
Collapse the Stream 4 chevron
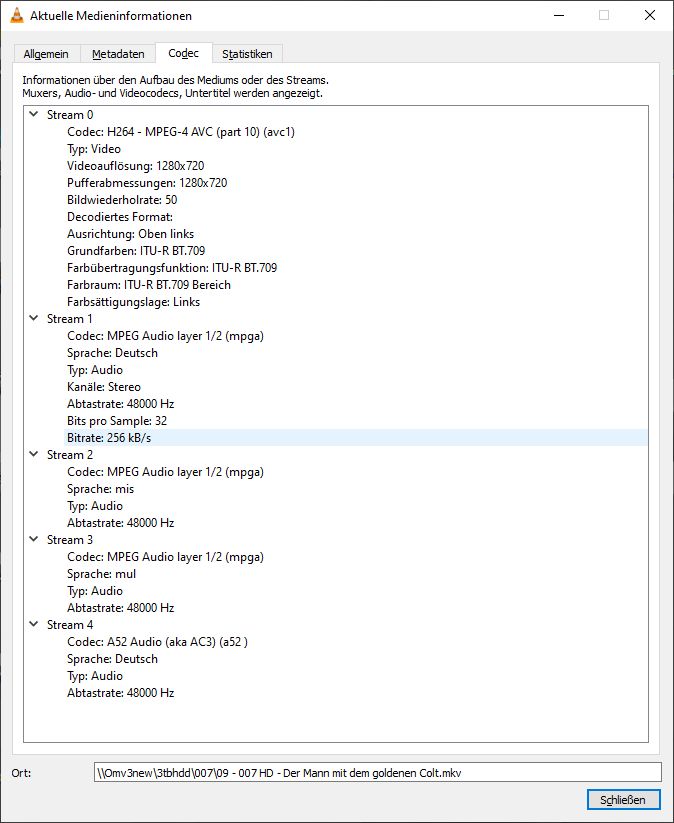click(33, 625)
